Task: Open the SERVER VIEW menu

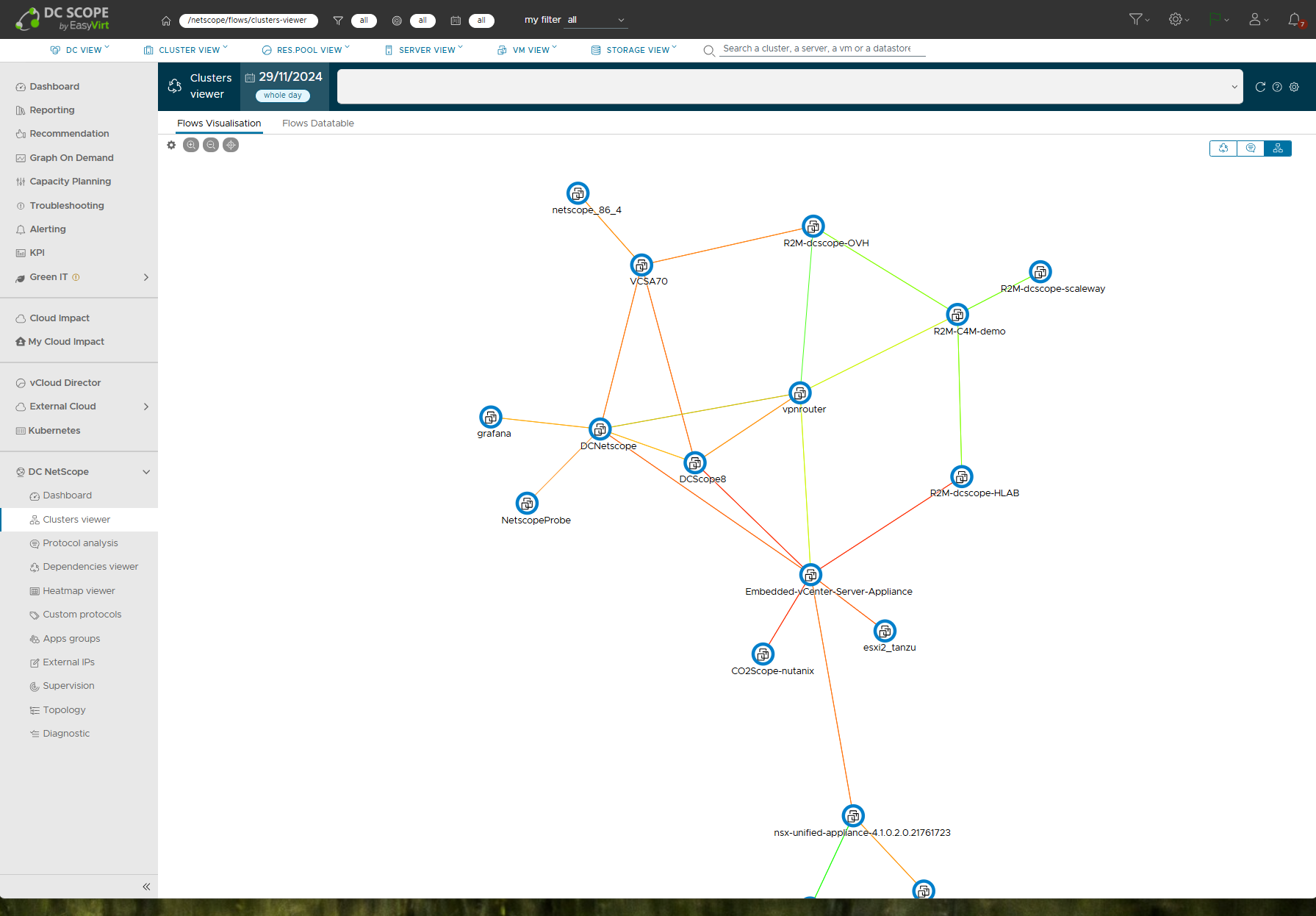Action: (424, 50)
